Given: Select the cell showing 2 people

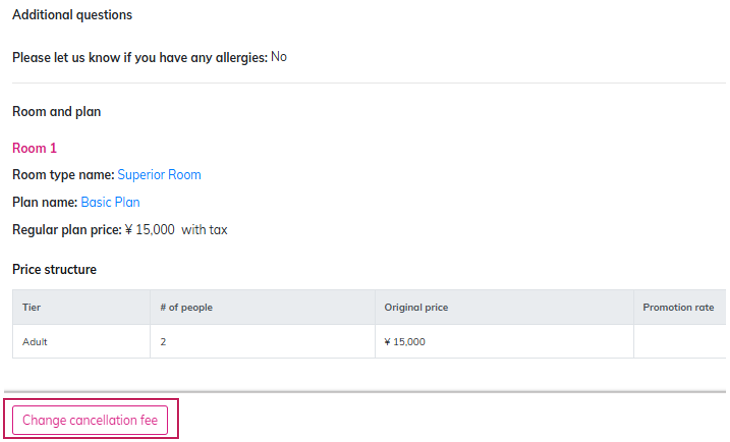Looking at the screenshot, I should pos(163,342).
